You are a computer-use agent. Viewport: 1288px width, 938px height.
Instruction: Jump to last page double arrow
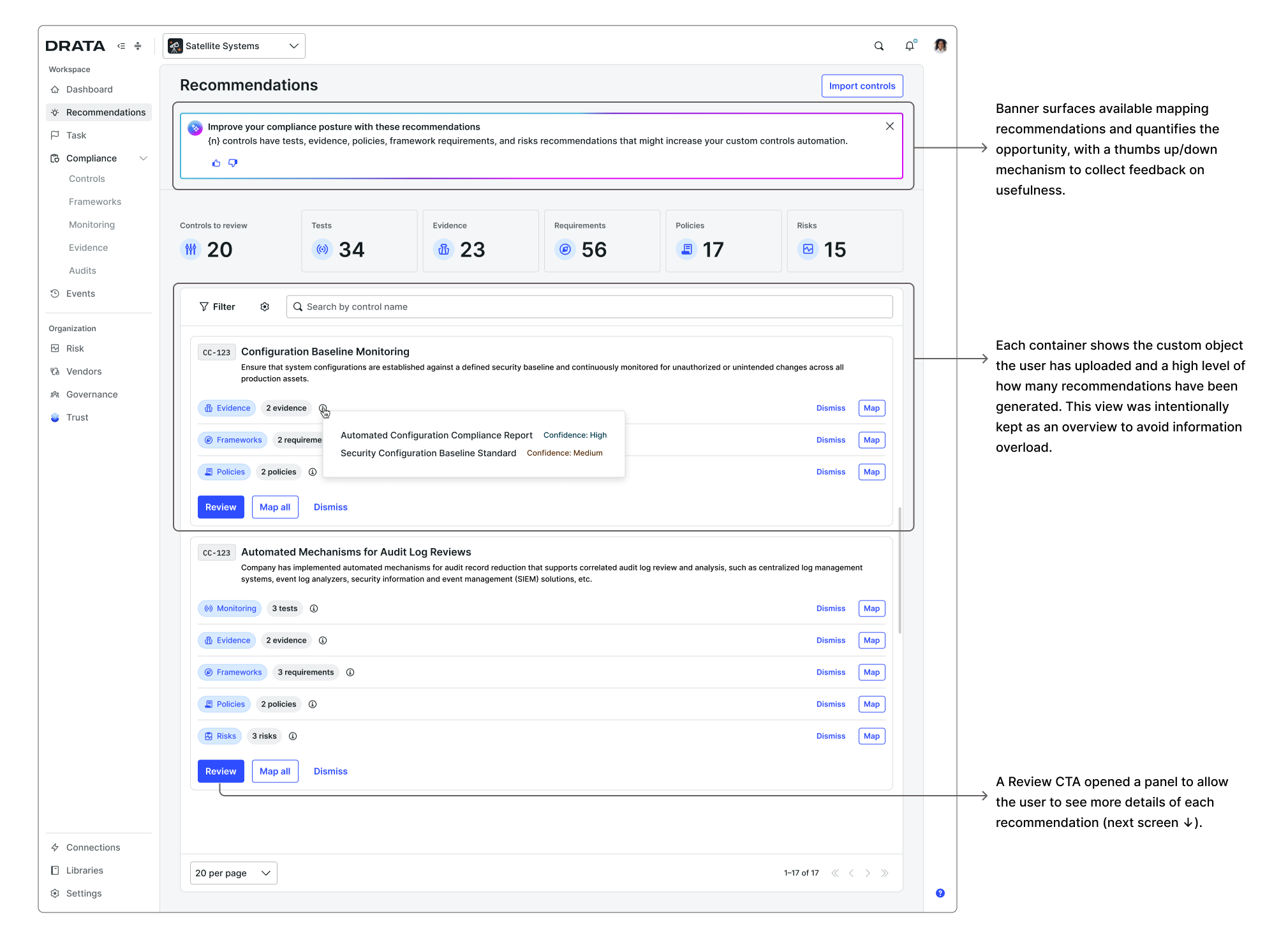click(885, 873)
